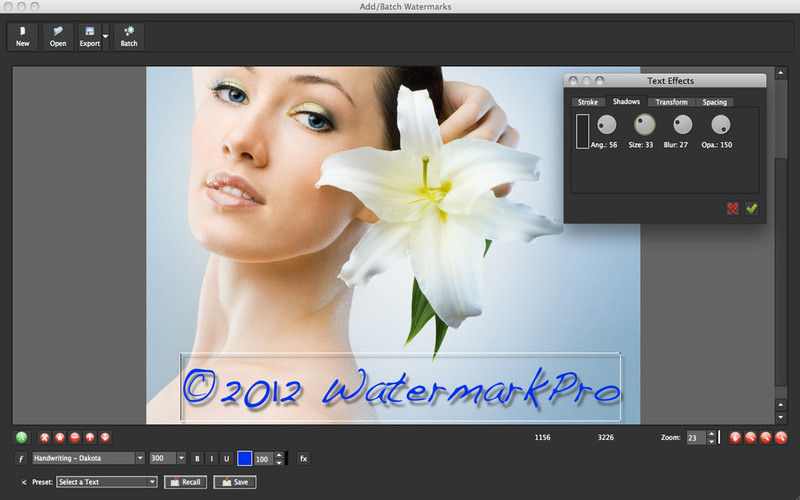Open the font size 300 dropdown

pyautogui.click(x=167, y=458)
